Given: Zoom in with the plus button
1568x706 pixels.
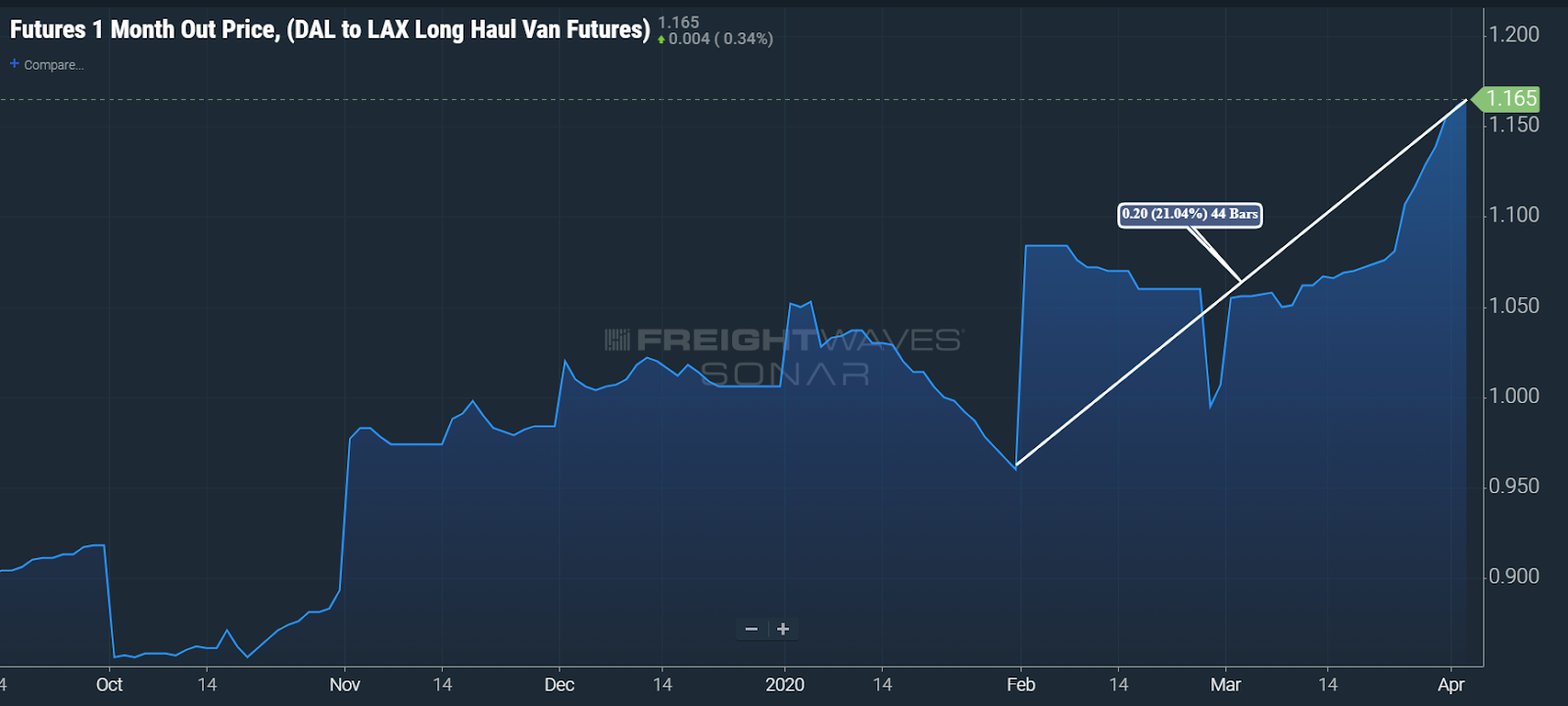Looking at the screenshot, I should tap(783, 630).
